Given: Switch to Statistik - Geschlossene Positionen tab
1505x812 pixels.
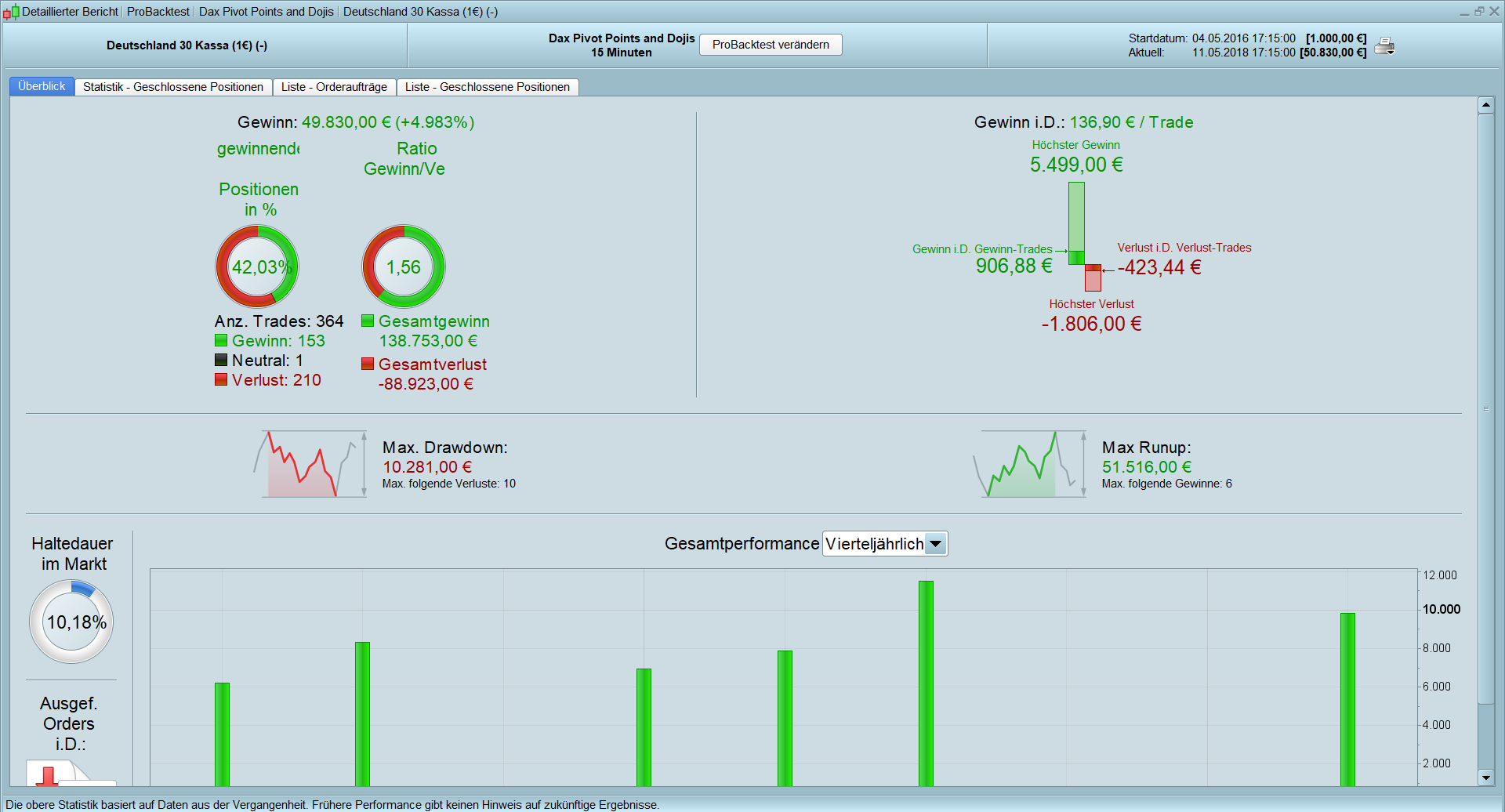Looking at the screenshot, I should [x=173, y=87].
